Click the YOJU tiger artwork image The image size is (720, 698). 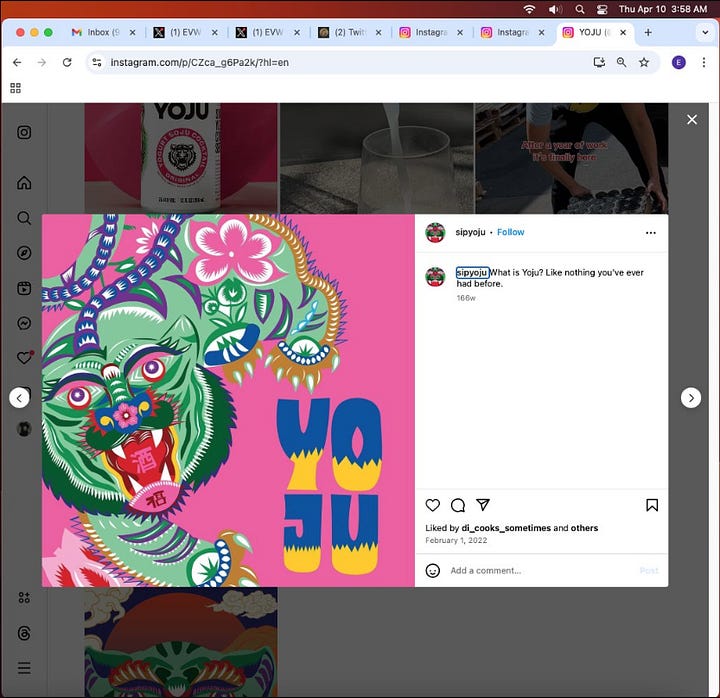[x=228, y=400]
